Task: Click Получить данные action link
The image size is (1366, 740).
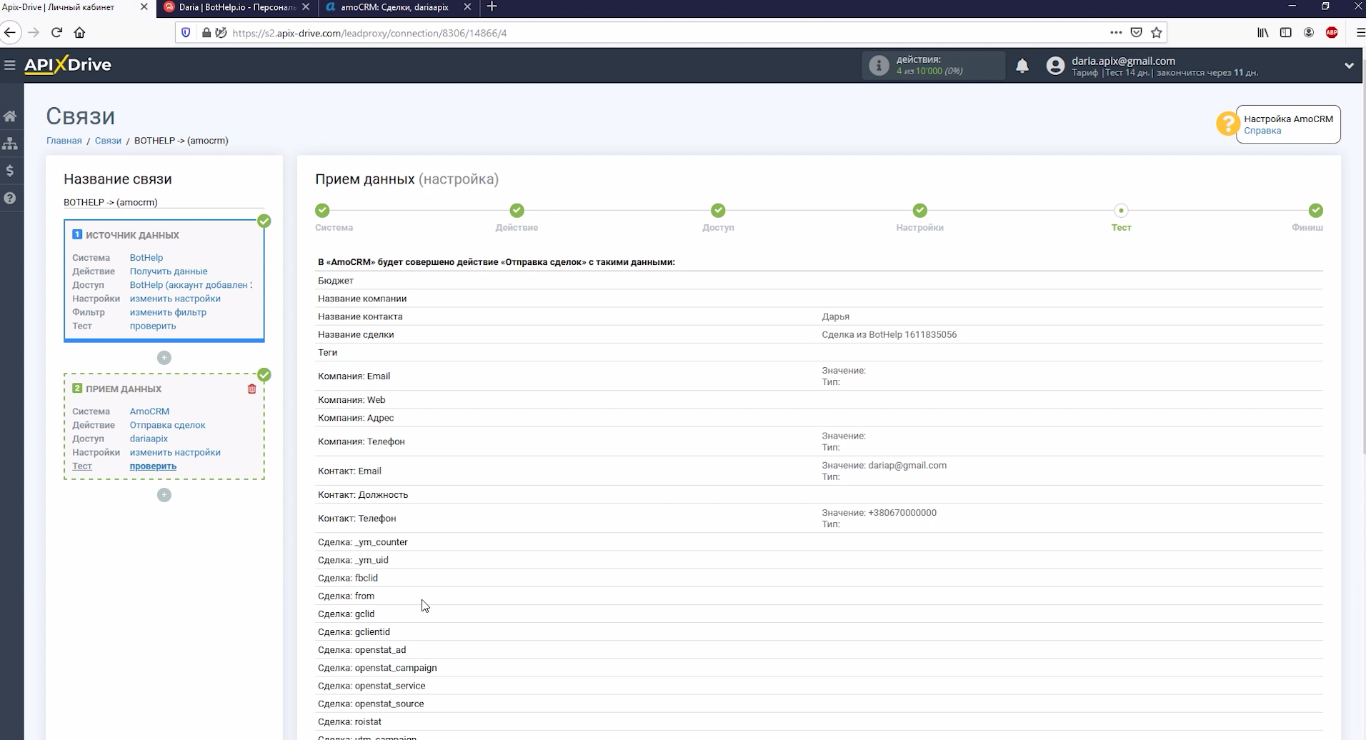Action: click(168, 272)
